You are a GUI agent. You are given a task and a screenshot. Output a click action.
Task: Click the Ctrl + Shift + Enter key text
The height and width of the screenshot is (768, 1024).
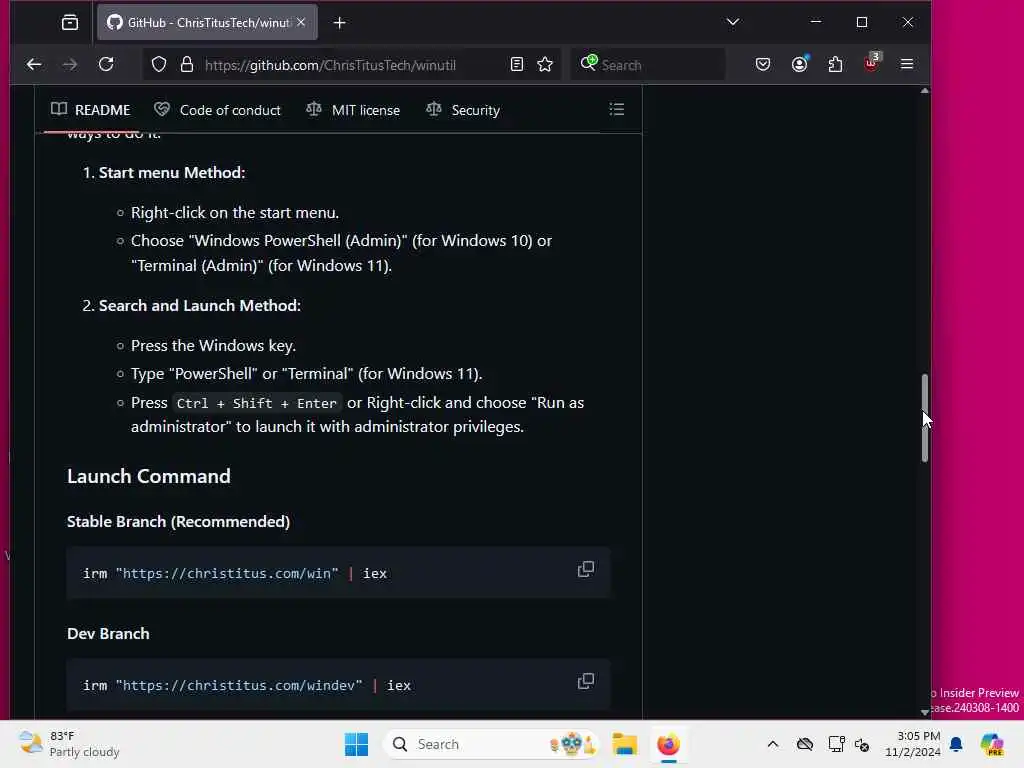(257, 404)
